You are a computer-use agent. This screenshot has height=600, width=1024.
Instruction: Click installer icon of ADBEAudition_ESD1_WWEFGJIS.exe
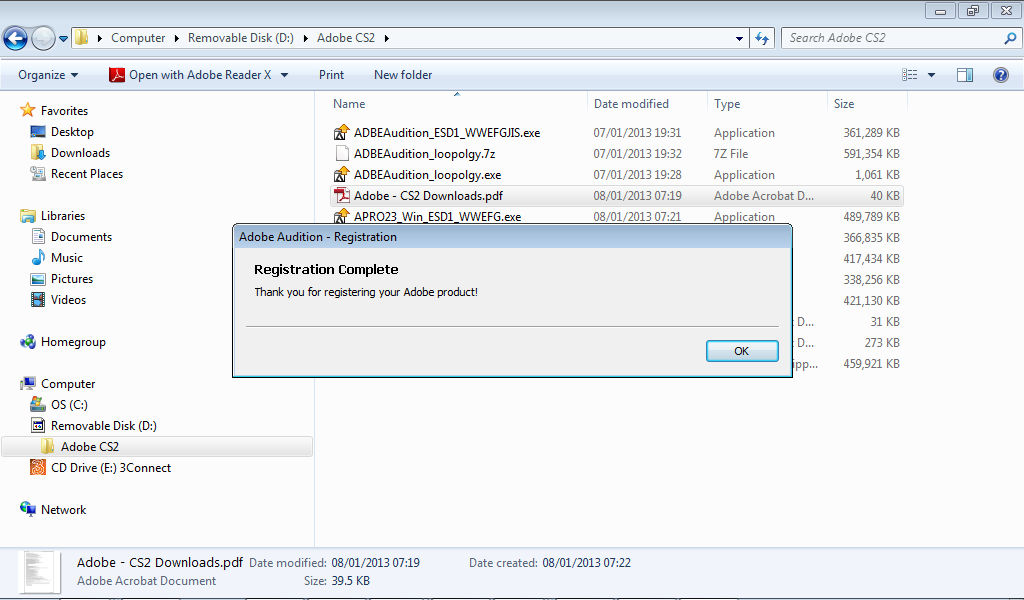pos(342,133)
